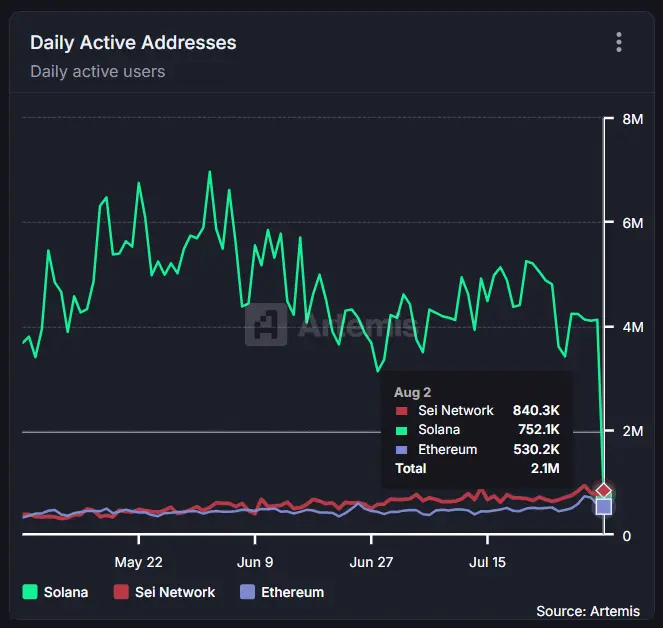This screenshot has height=628, width=663.
Task: Toggle the Ethereum series in the legend
Action: click(282, 592)
